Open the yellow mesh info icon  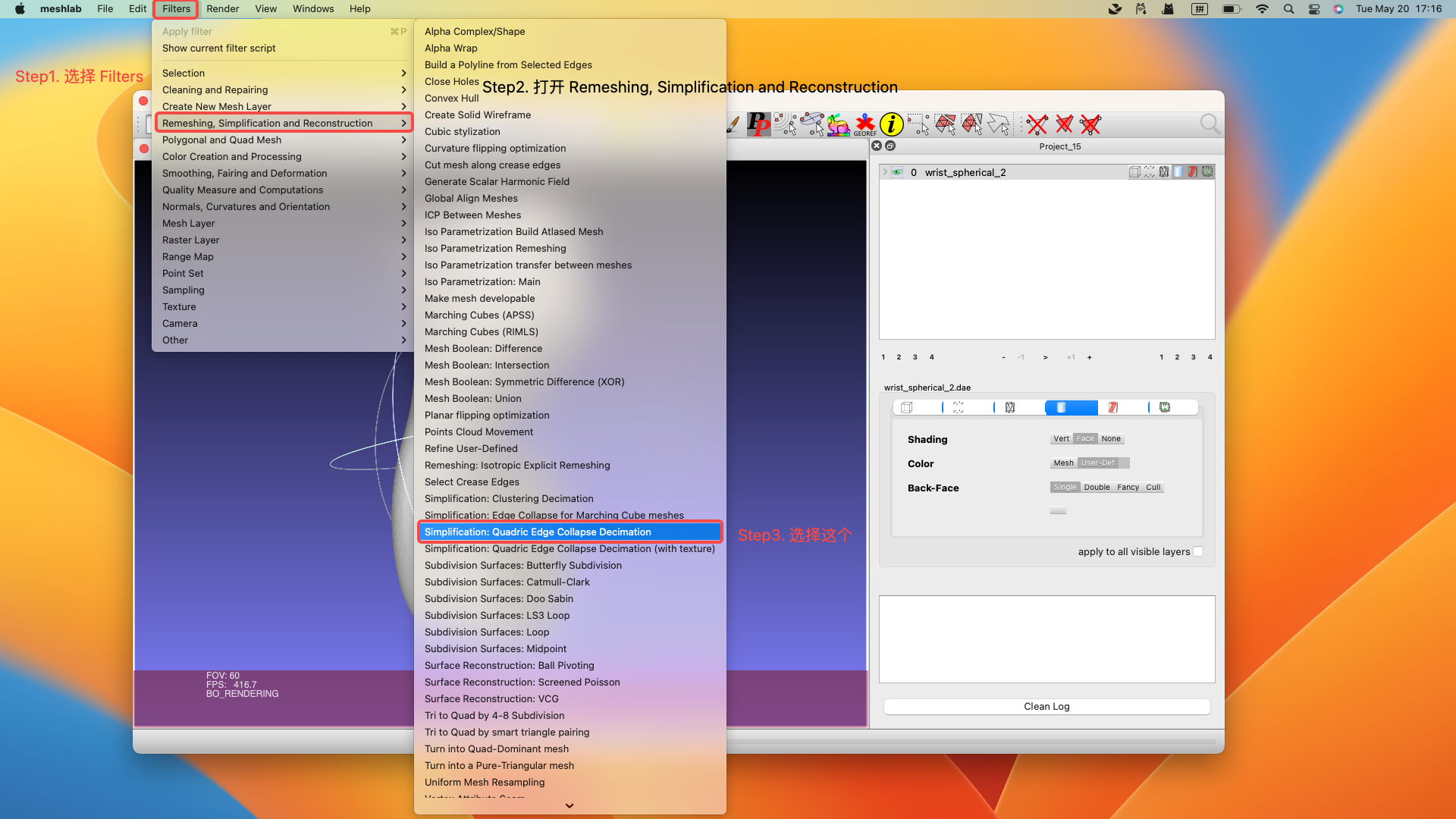(x=892, y=124)
